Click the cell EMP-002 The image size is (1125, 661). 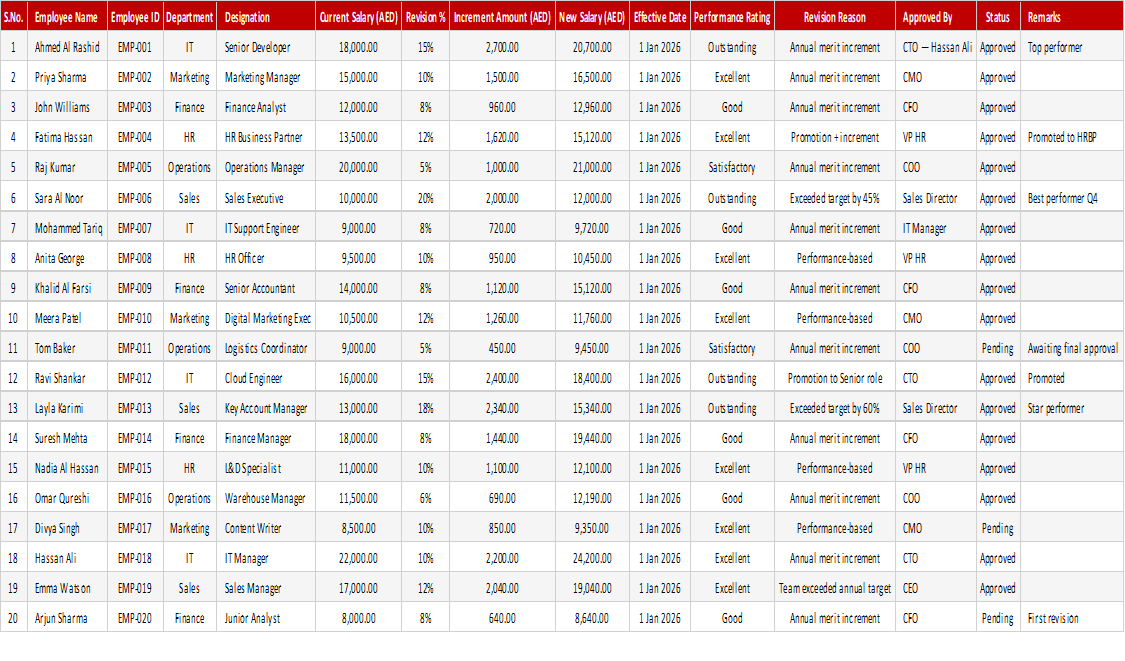point(135,78)
